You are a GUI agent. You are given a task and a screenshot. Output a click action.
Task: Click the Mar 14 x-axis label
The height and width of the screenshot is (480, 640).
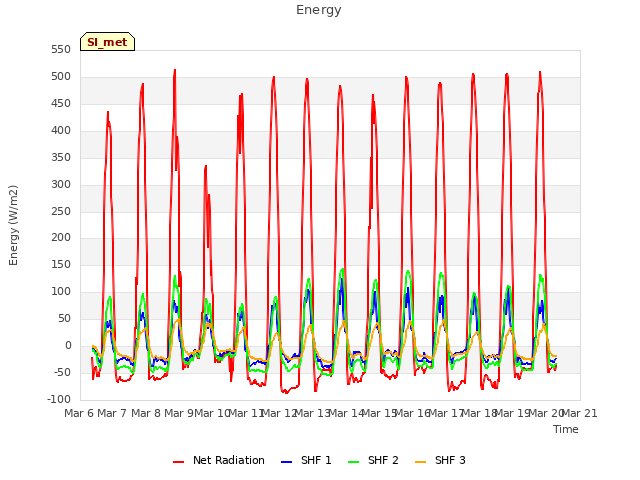346,413
